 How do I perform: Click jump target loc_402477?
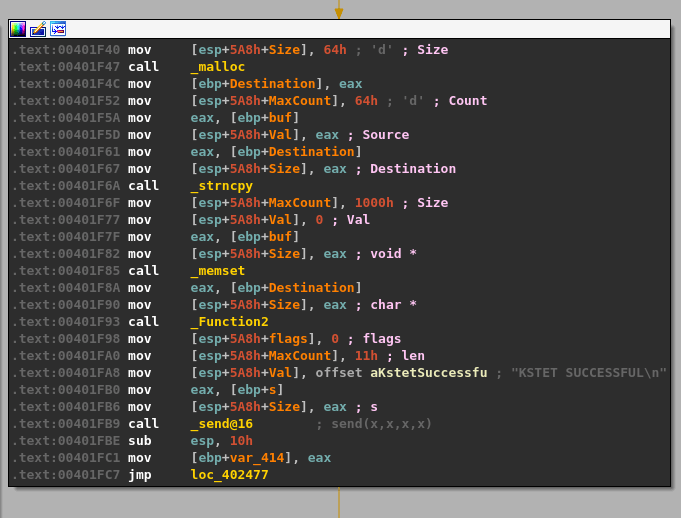click(x=229, y=475)
